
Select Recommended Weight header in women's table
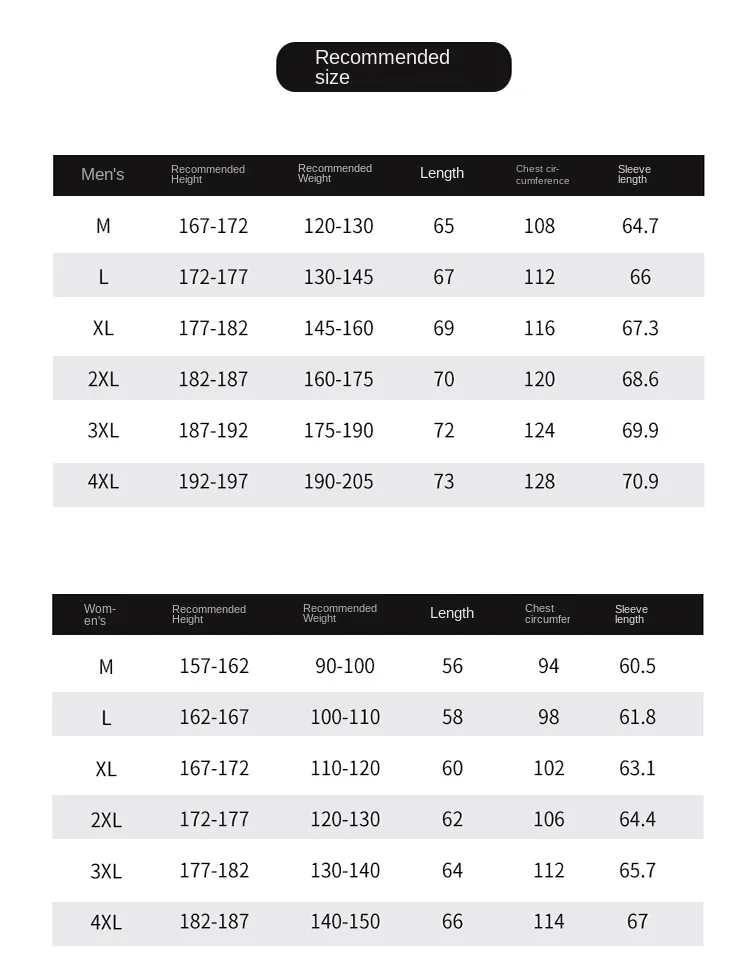point(340,613)
